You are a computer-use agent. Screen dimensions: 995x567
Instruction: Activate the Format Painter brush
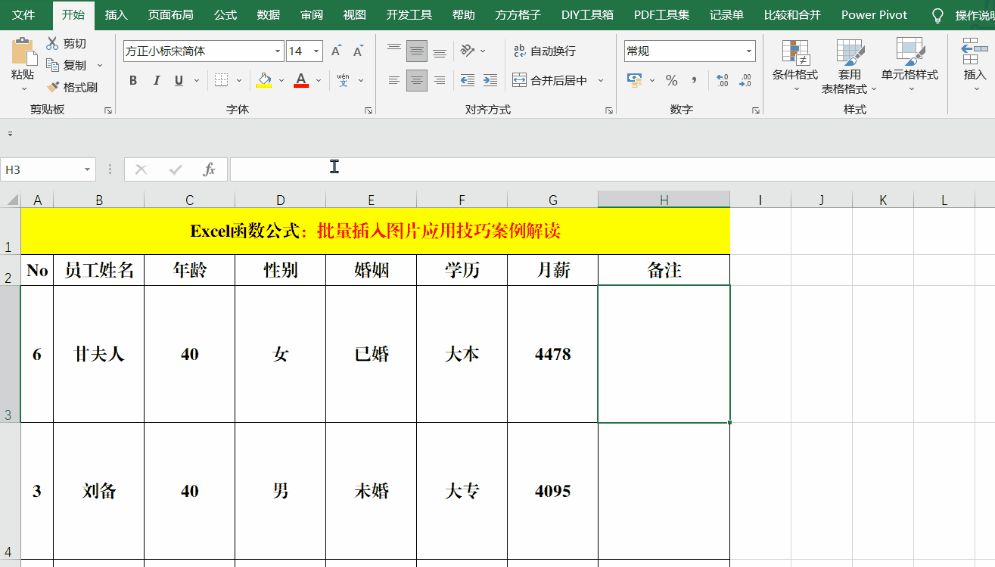(x=53, y=87)
